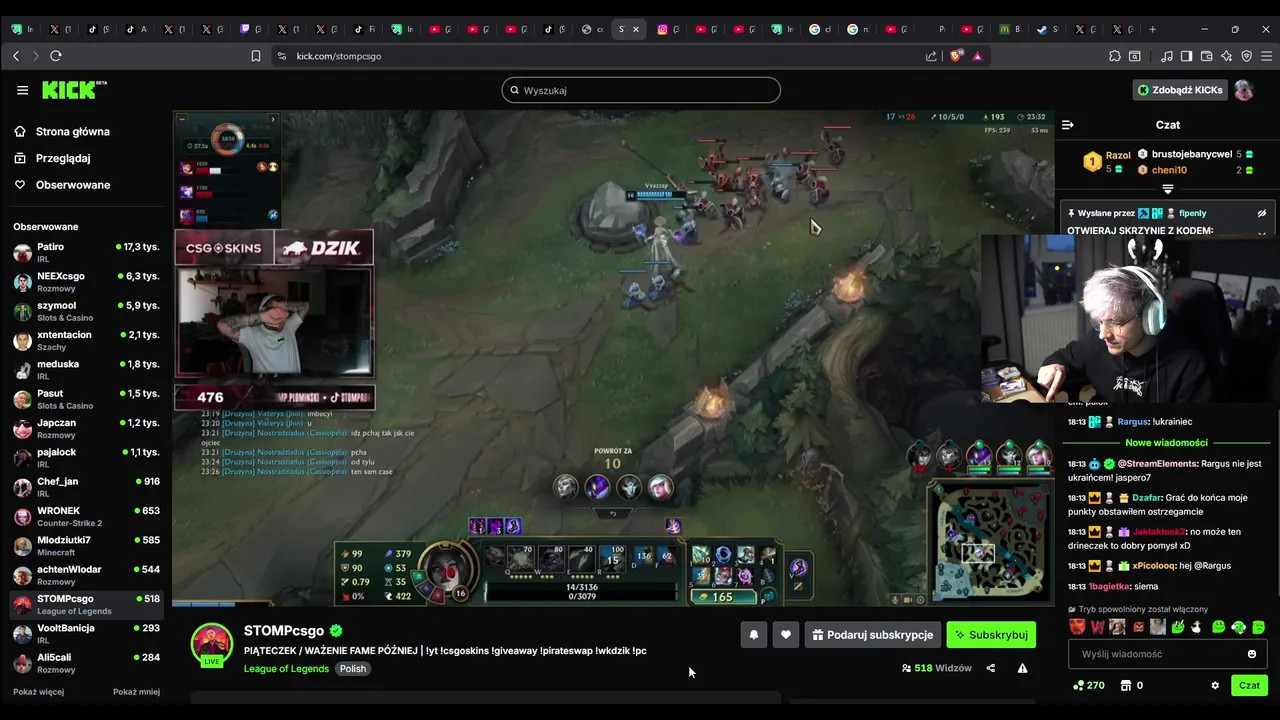Click the Polish language tag
Viewport: 1280px width, 720px height.
353,668
